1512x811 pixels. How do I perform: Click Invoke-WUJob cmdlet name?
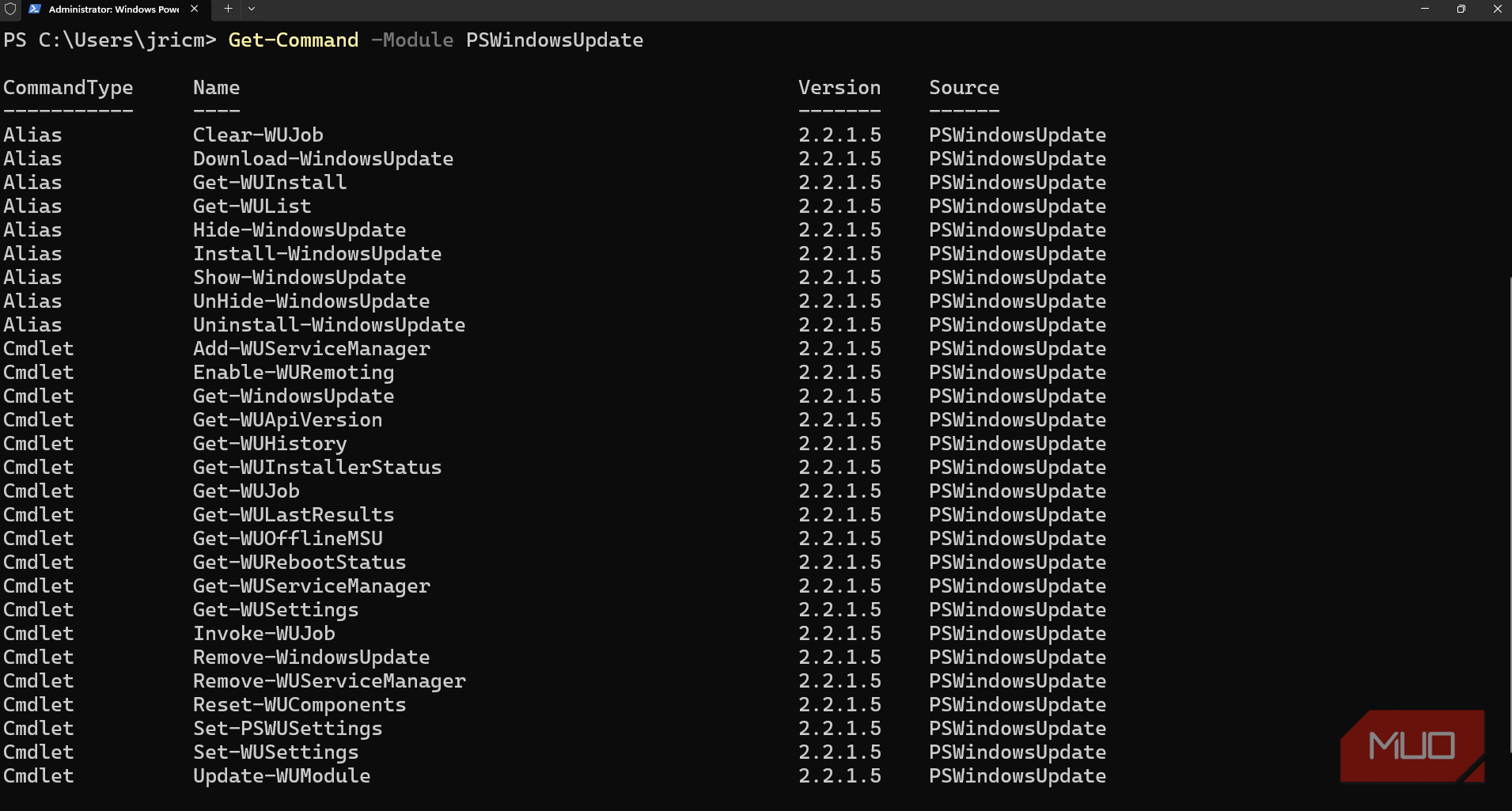(263, 634)
